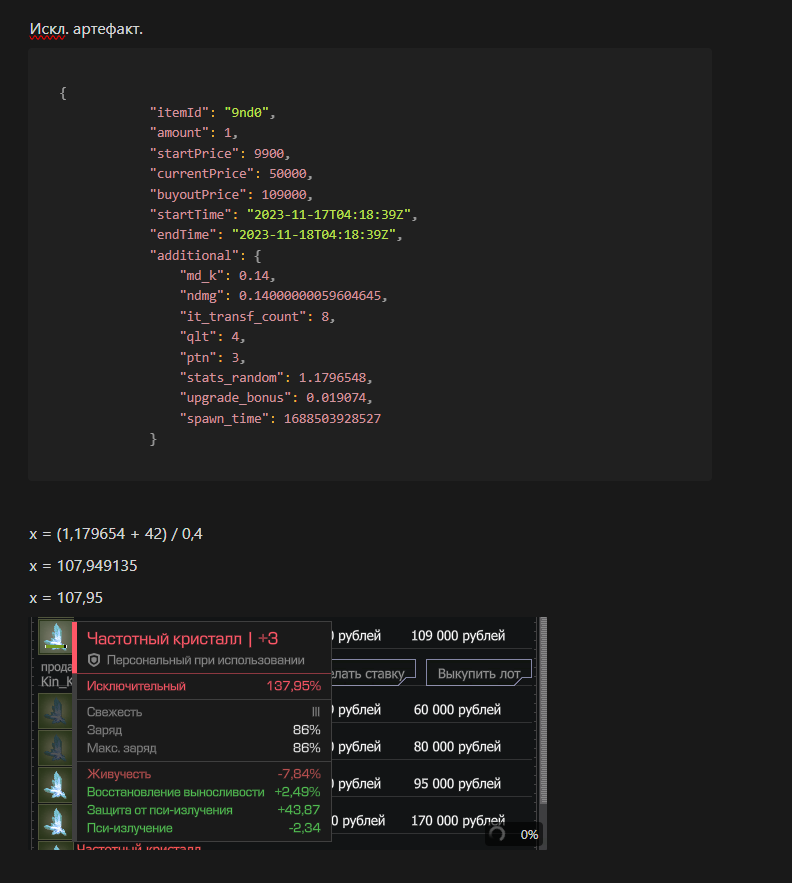Select the second artifact icon in auction list
This screenshot has width=792, height=883.
pyautogui.click(x=54, y=711)
